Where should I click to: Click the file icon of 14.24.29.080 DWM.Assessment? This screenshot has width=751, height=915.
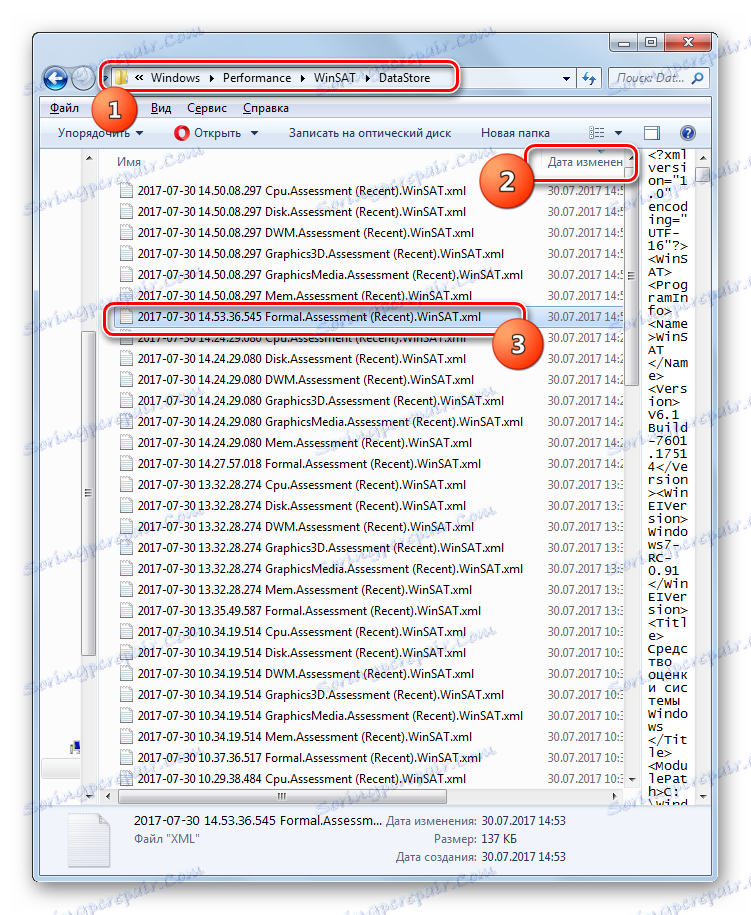(125, 380)
